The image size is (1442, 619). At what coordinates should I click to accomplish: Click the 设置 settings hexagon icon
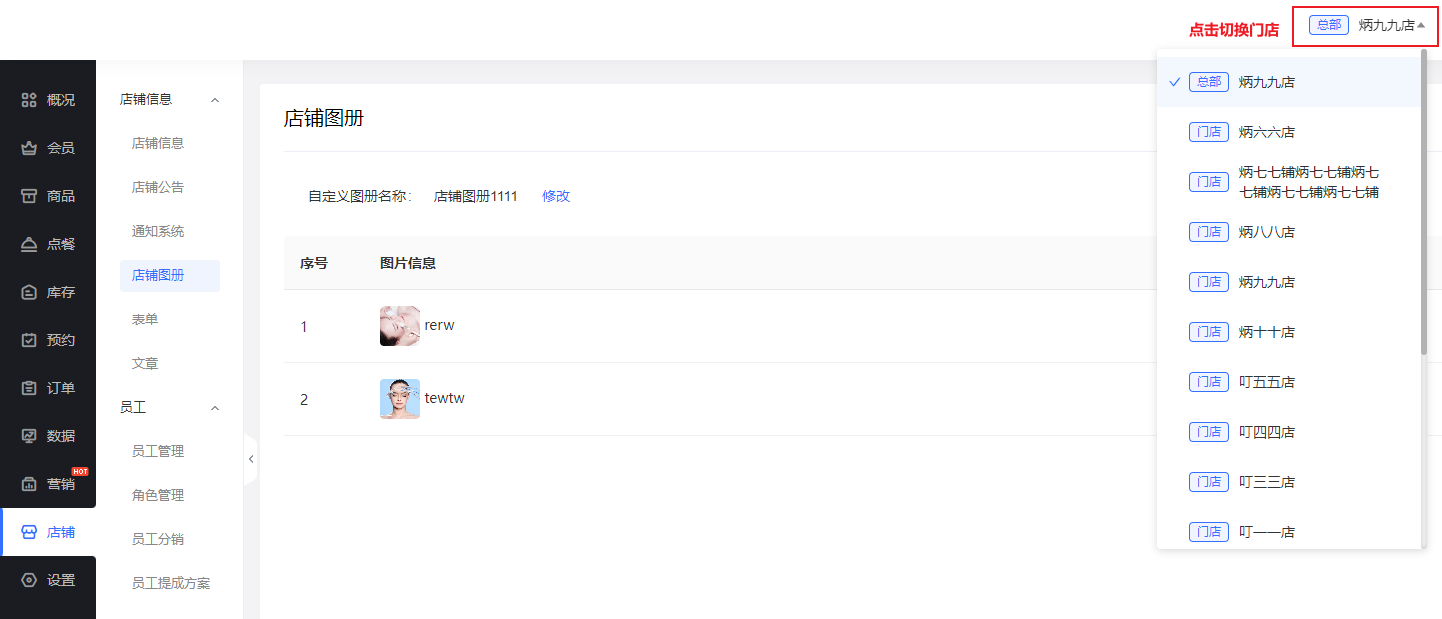(29, 580)
